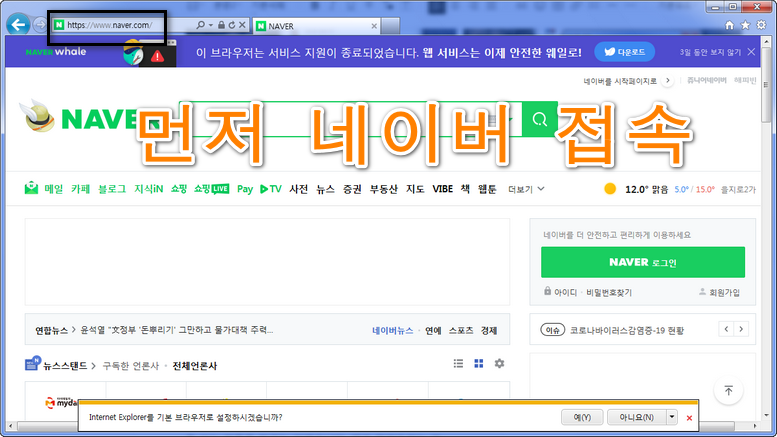Viewport: 777px width, 437px height.
Task: Go back with the browser back arrow
Action: 19,24
